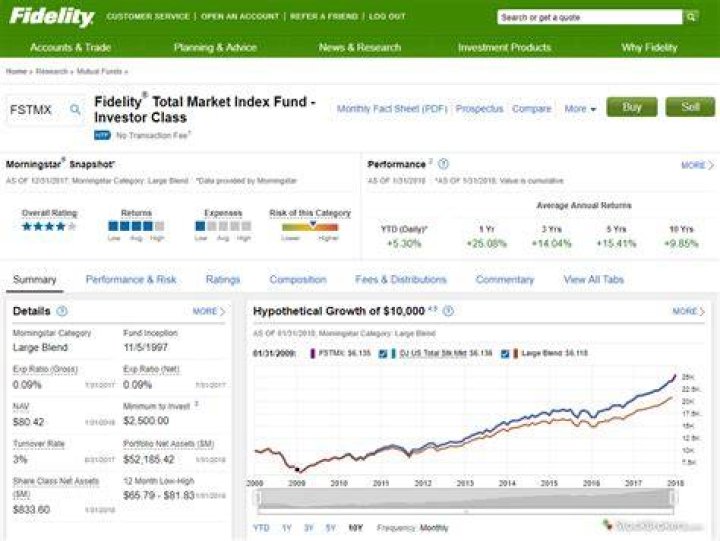Click the Risk of this Category gauge
This screenshot has width=720, height=541.
click(x=310, y=227)
